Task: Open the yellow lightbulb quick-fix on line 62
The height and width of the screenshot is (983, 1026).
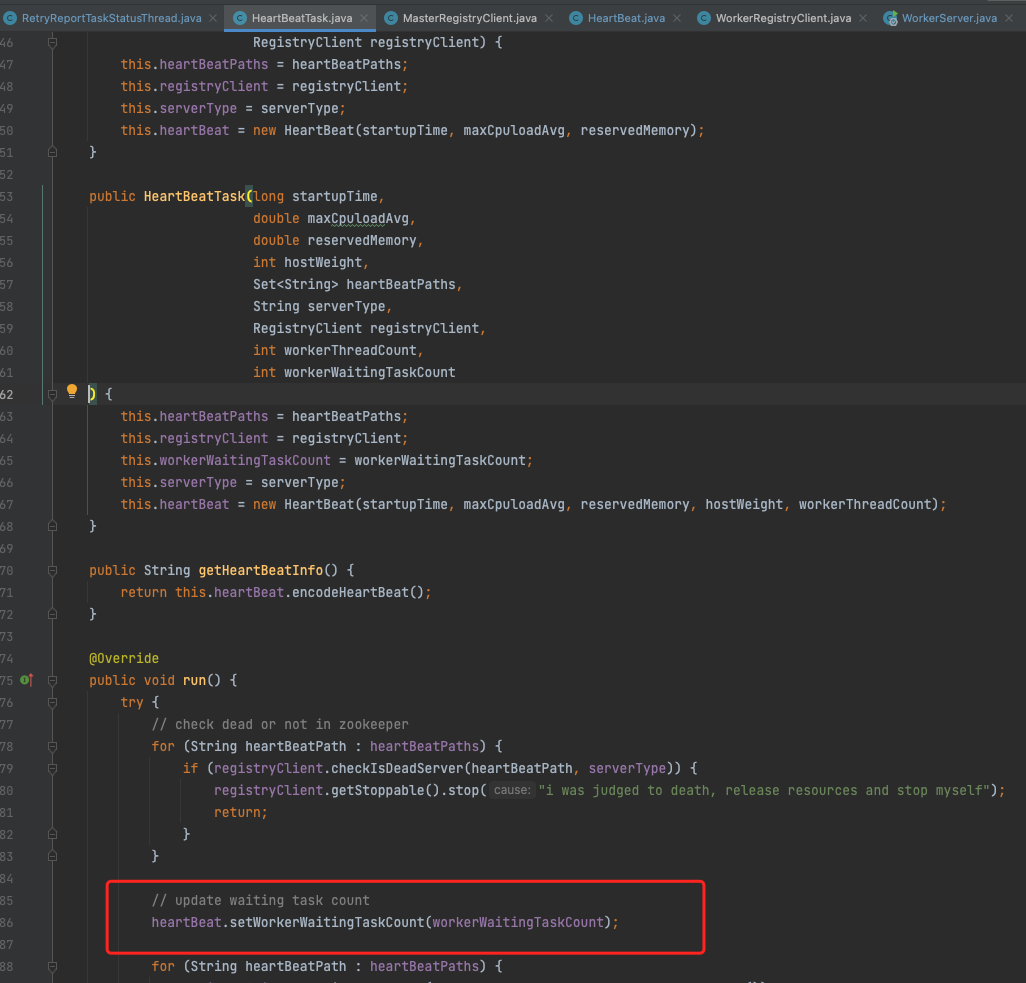Action: tap(72, 391)
